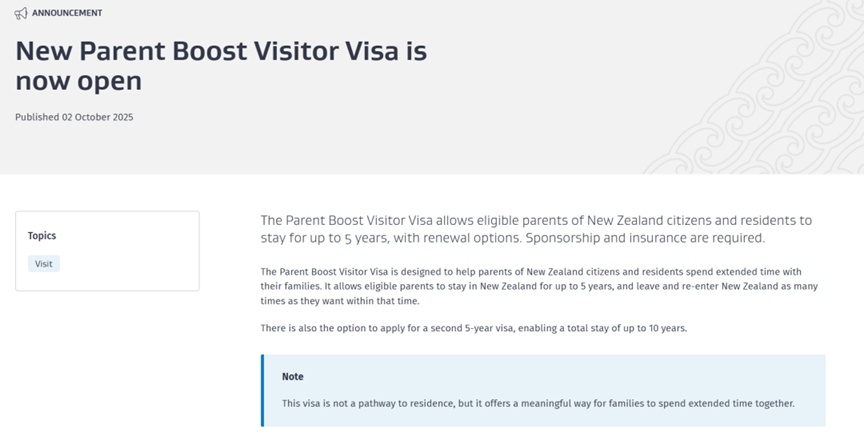Click the dark blue left border of the Note box
The image size is (864, 441).
click(x=263, y=390)
